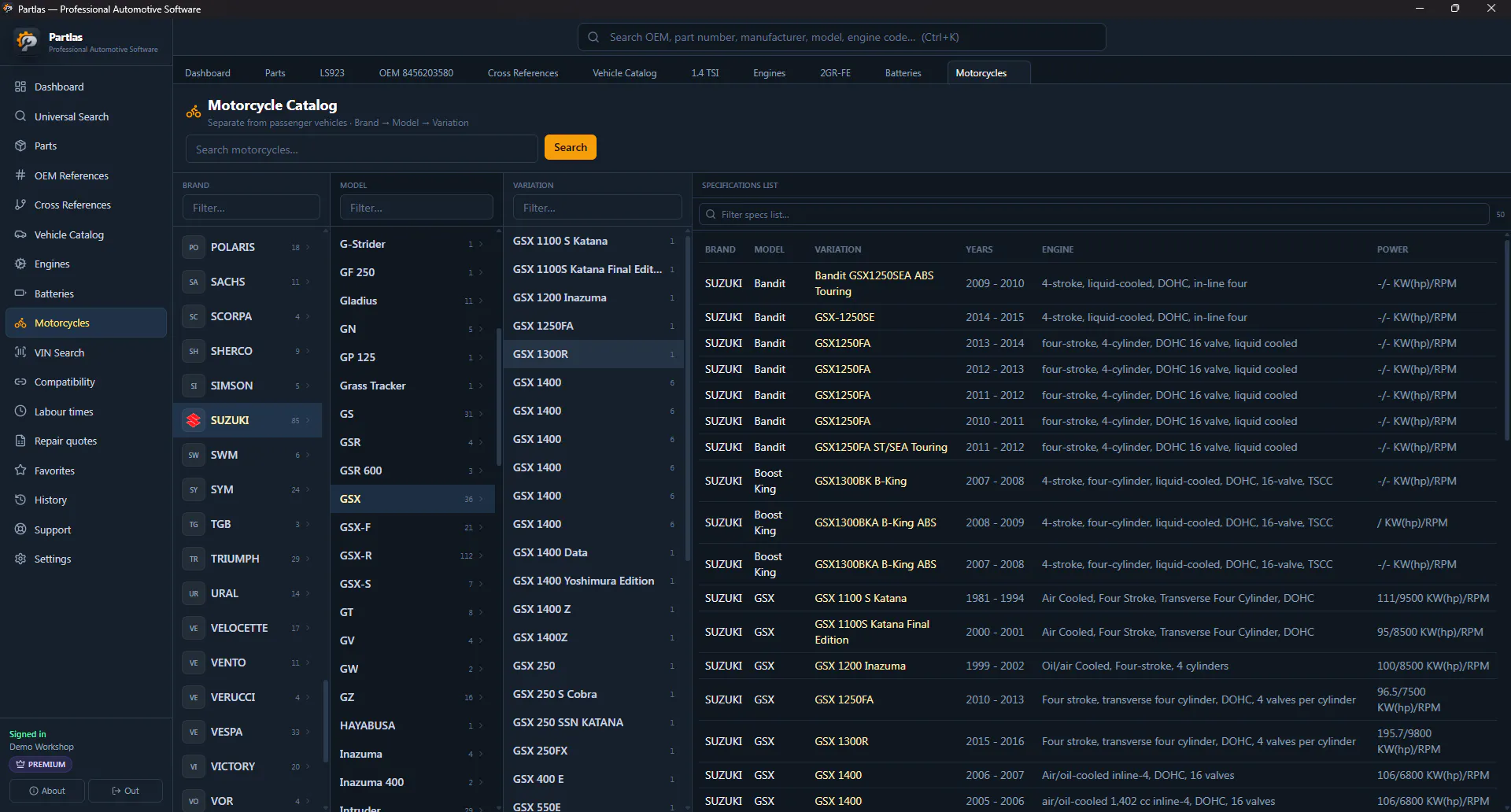
Task: Click the PREMIUM badge
Action: pyautogui.click(x=41, y=764)
